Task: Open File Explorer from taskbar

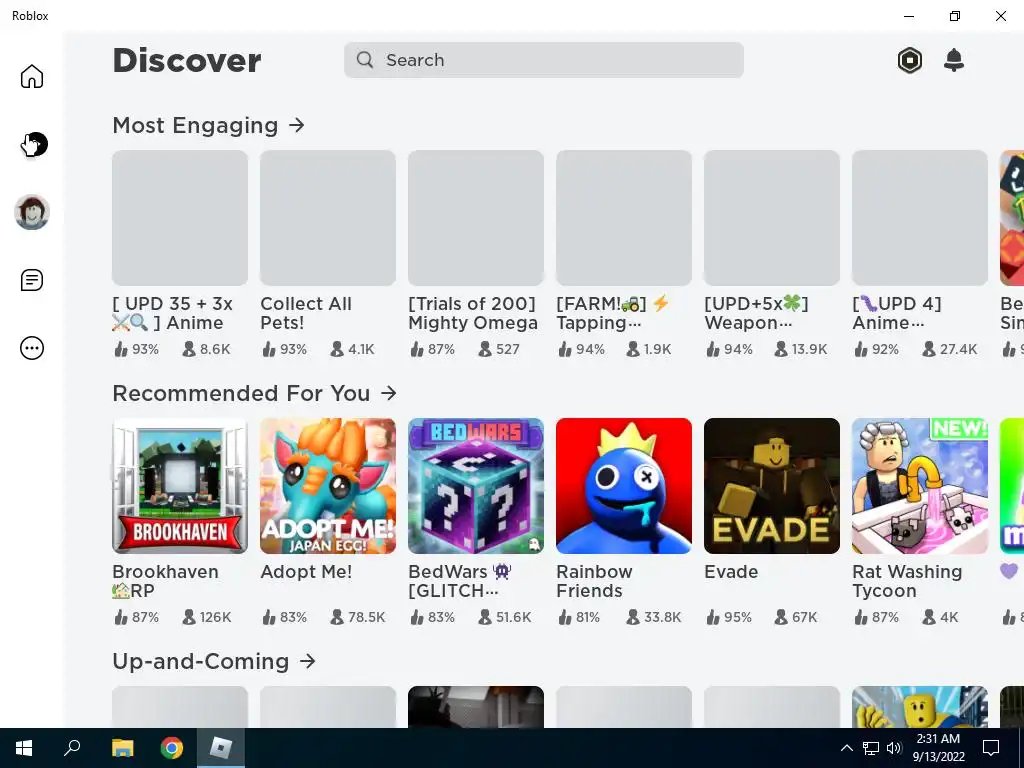Action: tap(122, 748)
